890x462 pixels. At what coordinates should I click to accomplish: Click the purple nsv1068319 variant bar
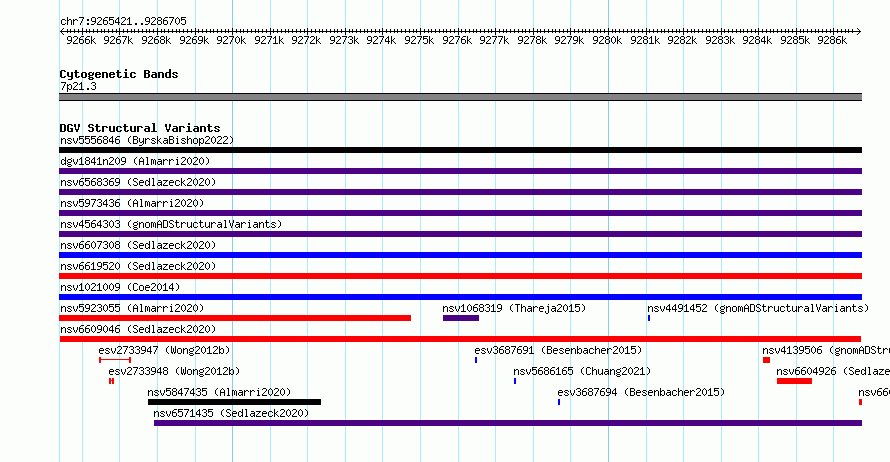click(461, 318)
